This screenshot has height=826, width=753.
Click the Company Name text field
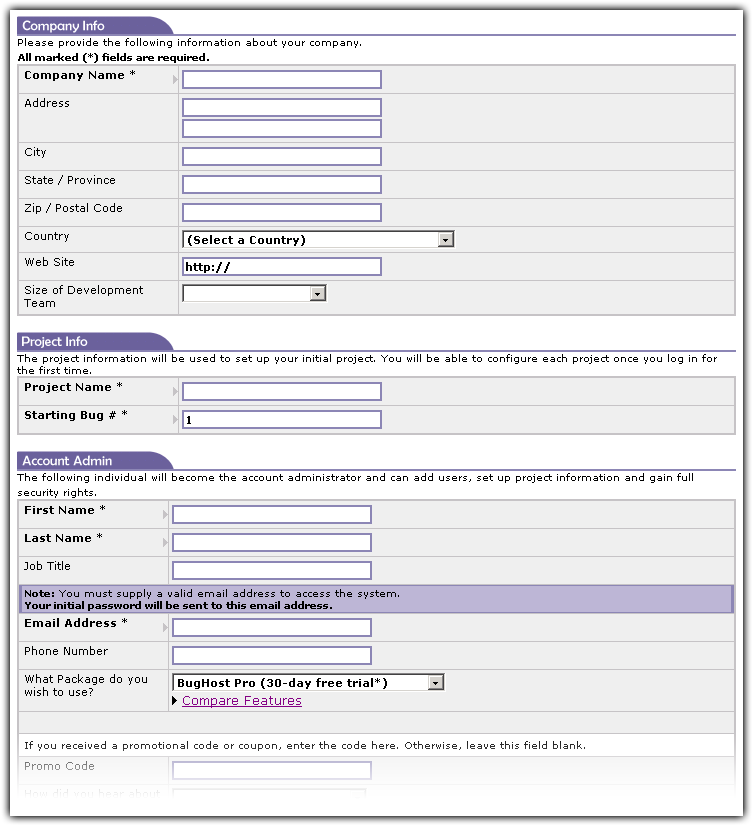click(x=281, y=80)
